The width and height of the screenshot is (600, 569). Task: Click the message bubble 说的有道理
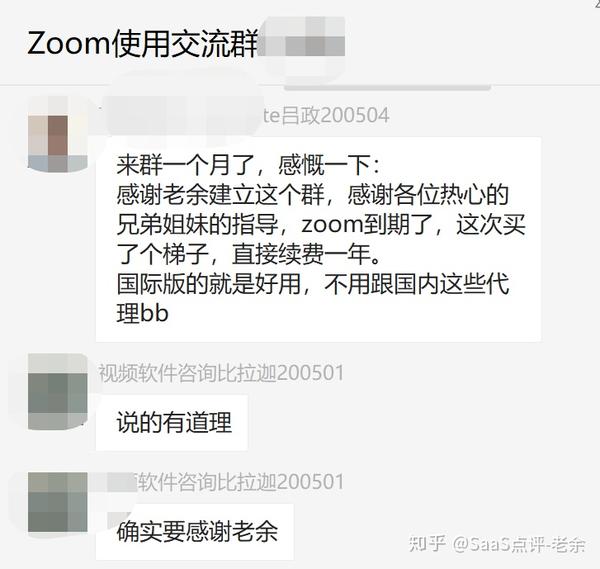[x=172, y=422]
